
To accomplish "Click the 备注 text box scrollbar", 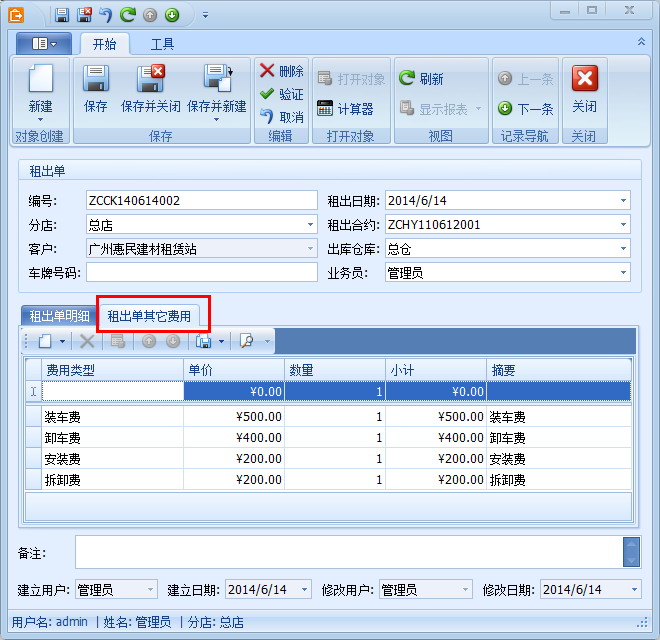I will click(x=630, y=551).
